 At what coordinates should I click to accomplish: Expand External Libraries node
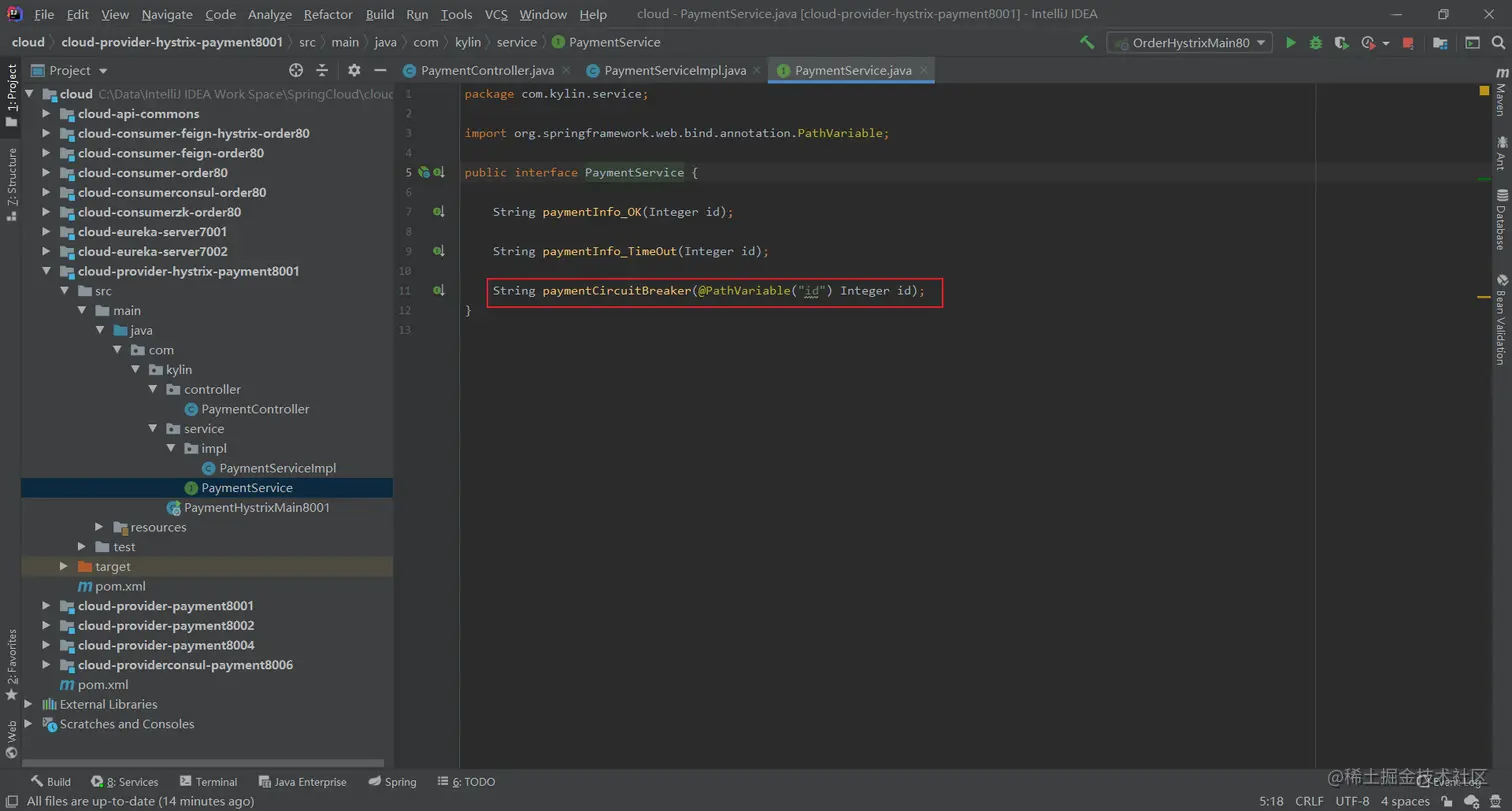click(x=28, y=704)
